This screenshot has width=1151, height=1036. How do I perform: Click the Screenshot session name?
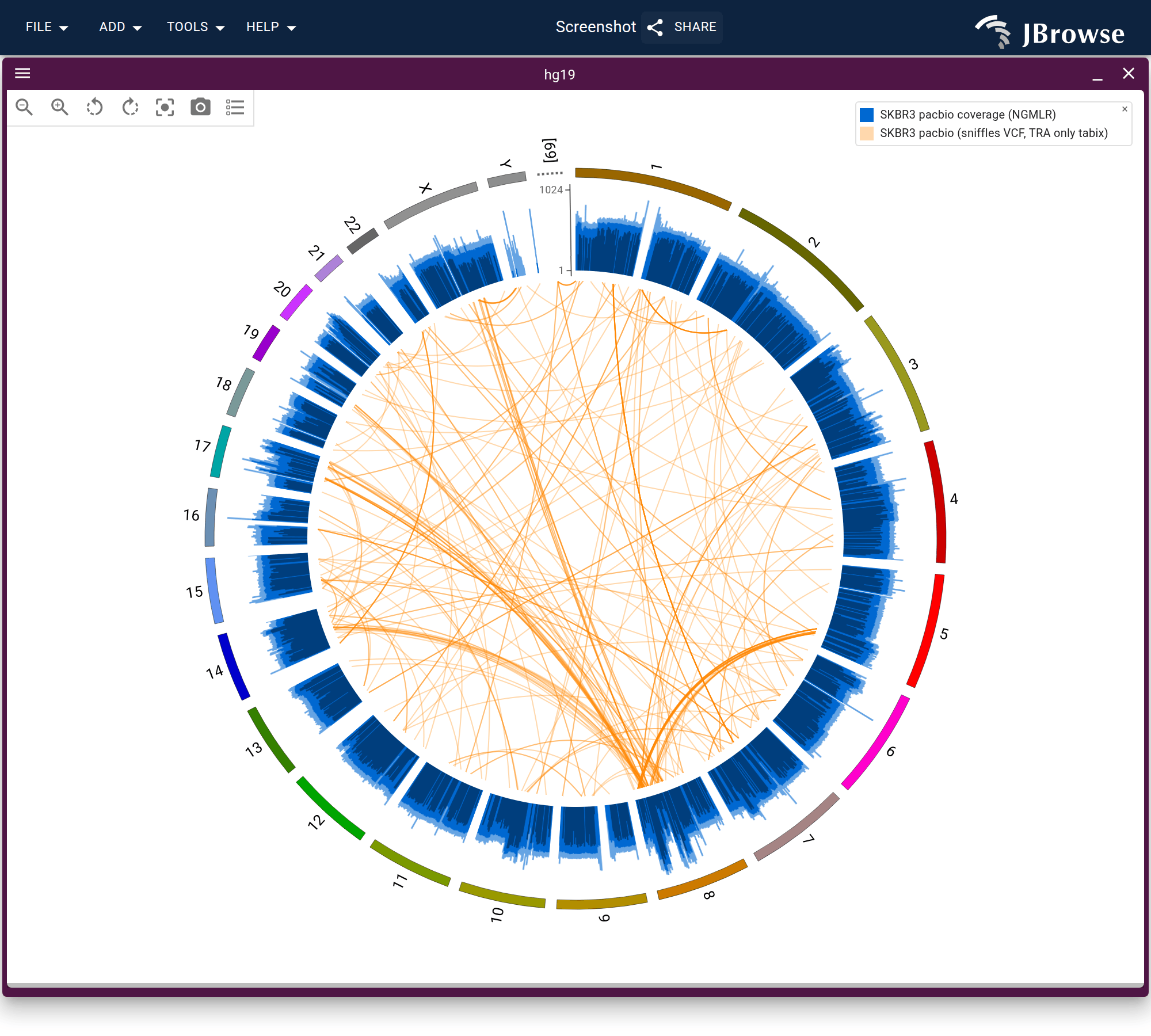[x=596, y=27]
